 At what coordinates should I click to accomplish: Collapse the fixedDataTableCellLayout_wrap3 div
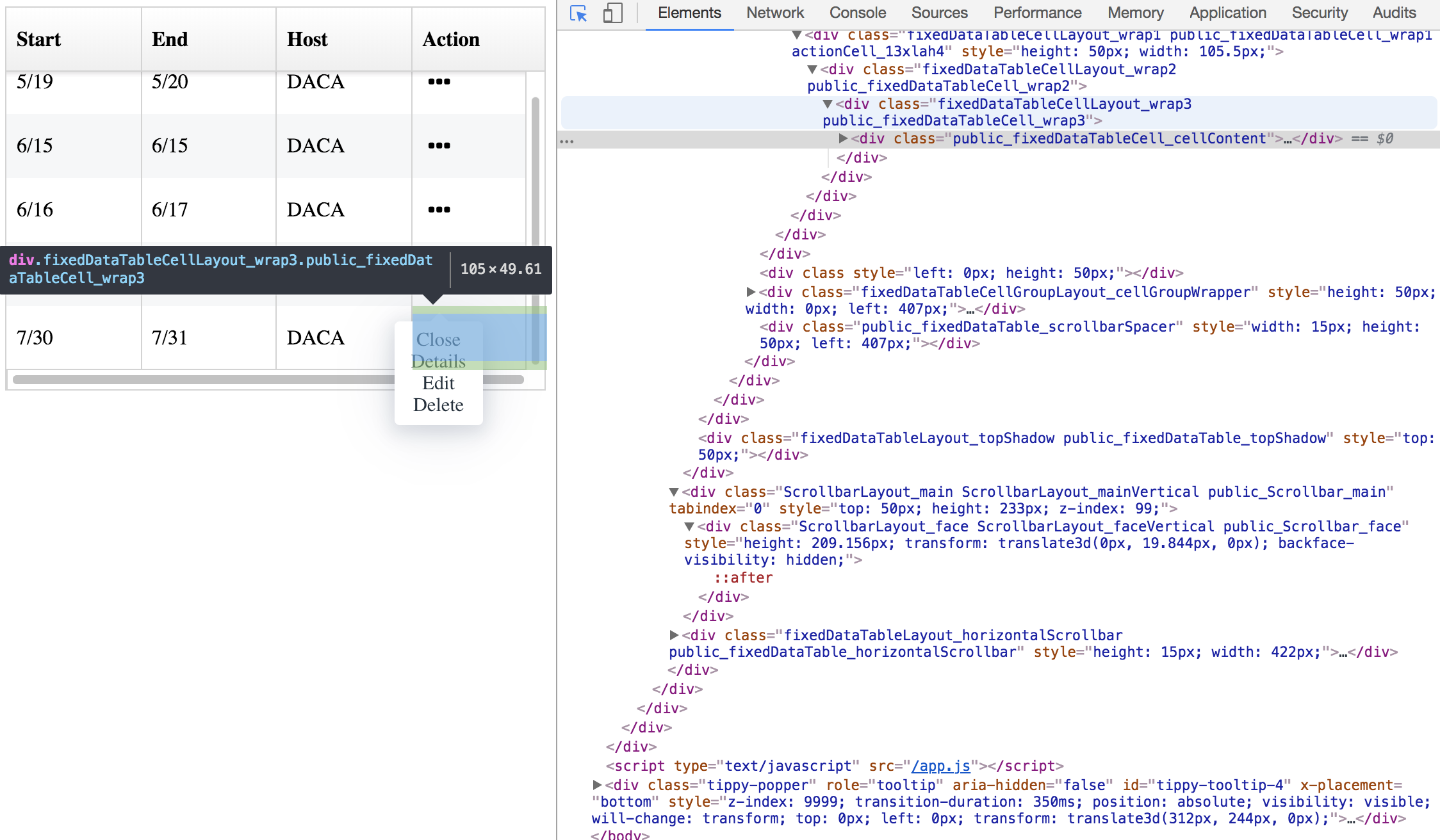828,104
